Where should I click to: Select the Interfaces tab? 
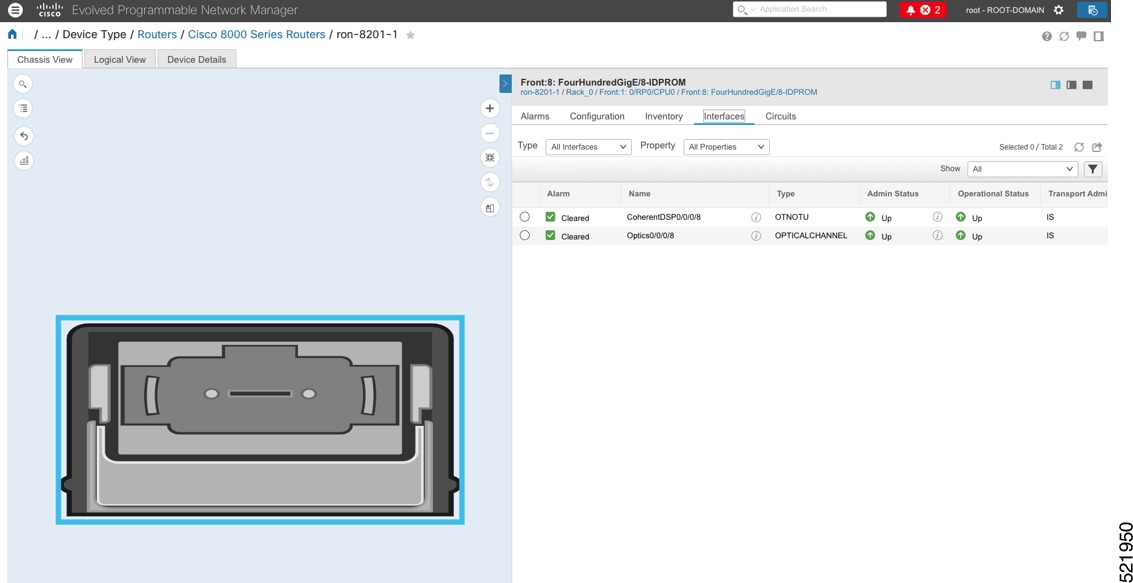(x=724, y=116)
